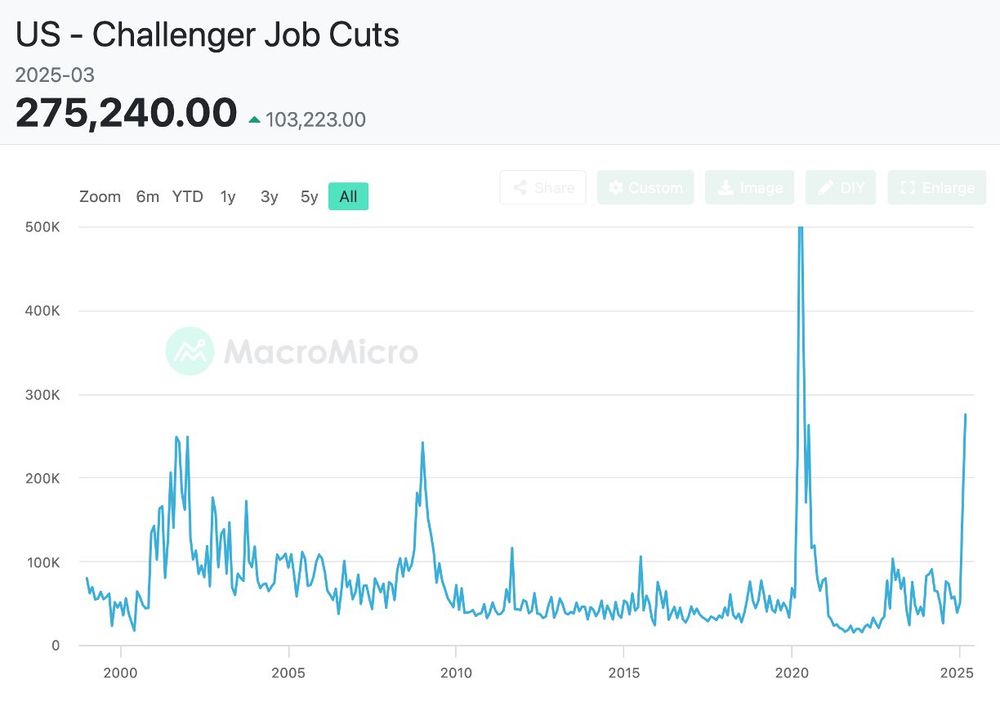Choose the 3y zoom range
The width and height of the screenshot is (1000, 703).
[x=269, y=197]
